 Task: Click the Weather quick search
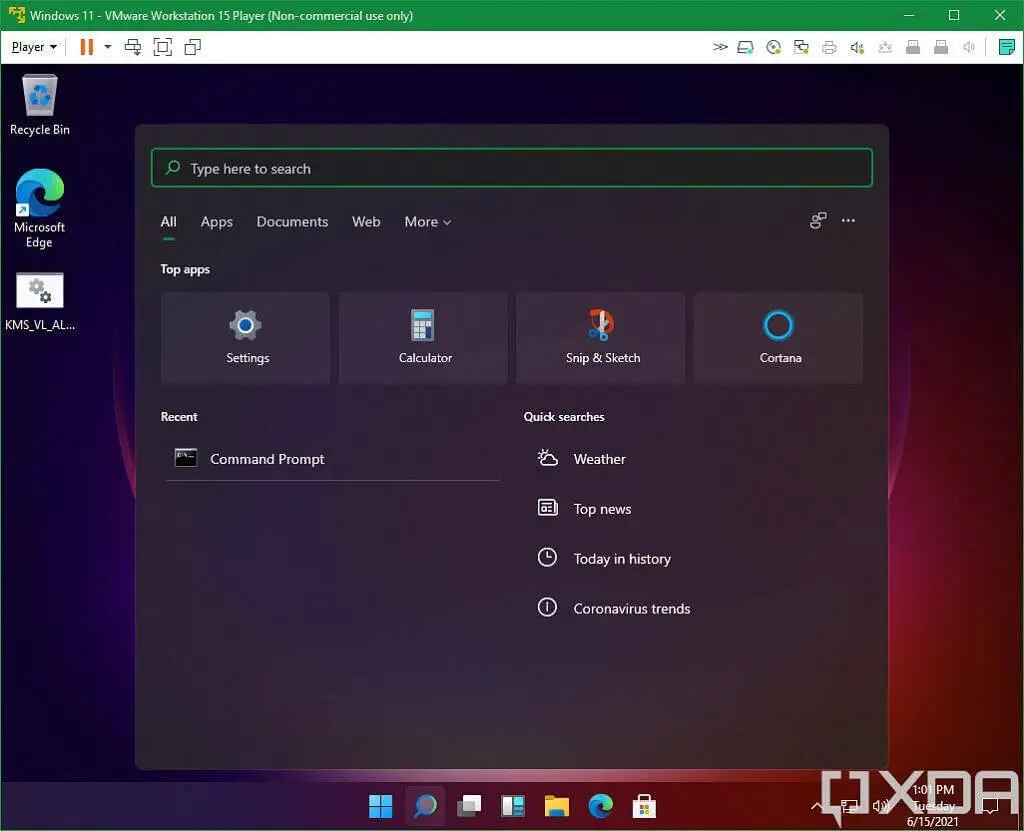coord(599,459)
